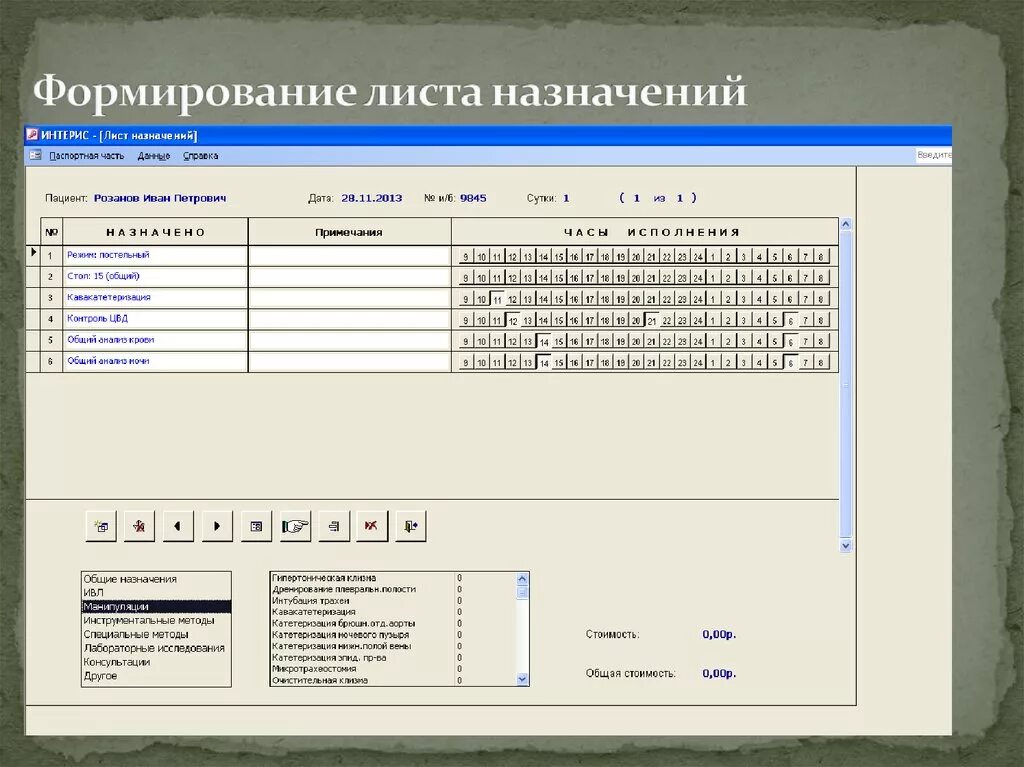
Task: Toggle hour 20 in Общий анализ мочи row
Action: click(636, 363)
